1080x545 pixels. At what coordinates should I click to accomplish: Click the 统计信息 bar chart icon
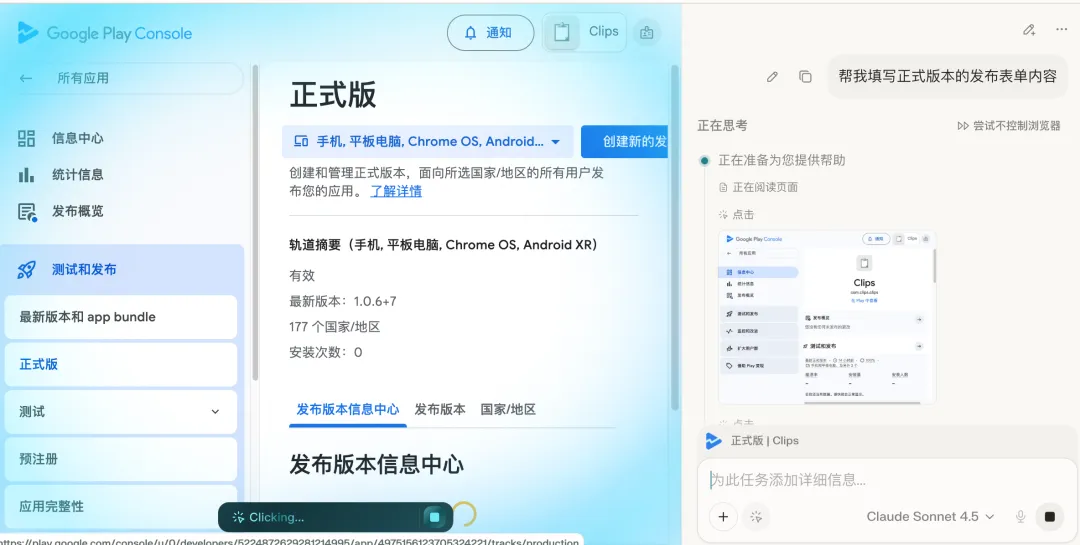coord(26,174)
